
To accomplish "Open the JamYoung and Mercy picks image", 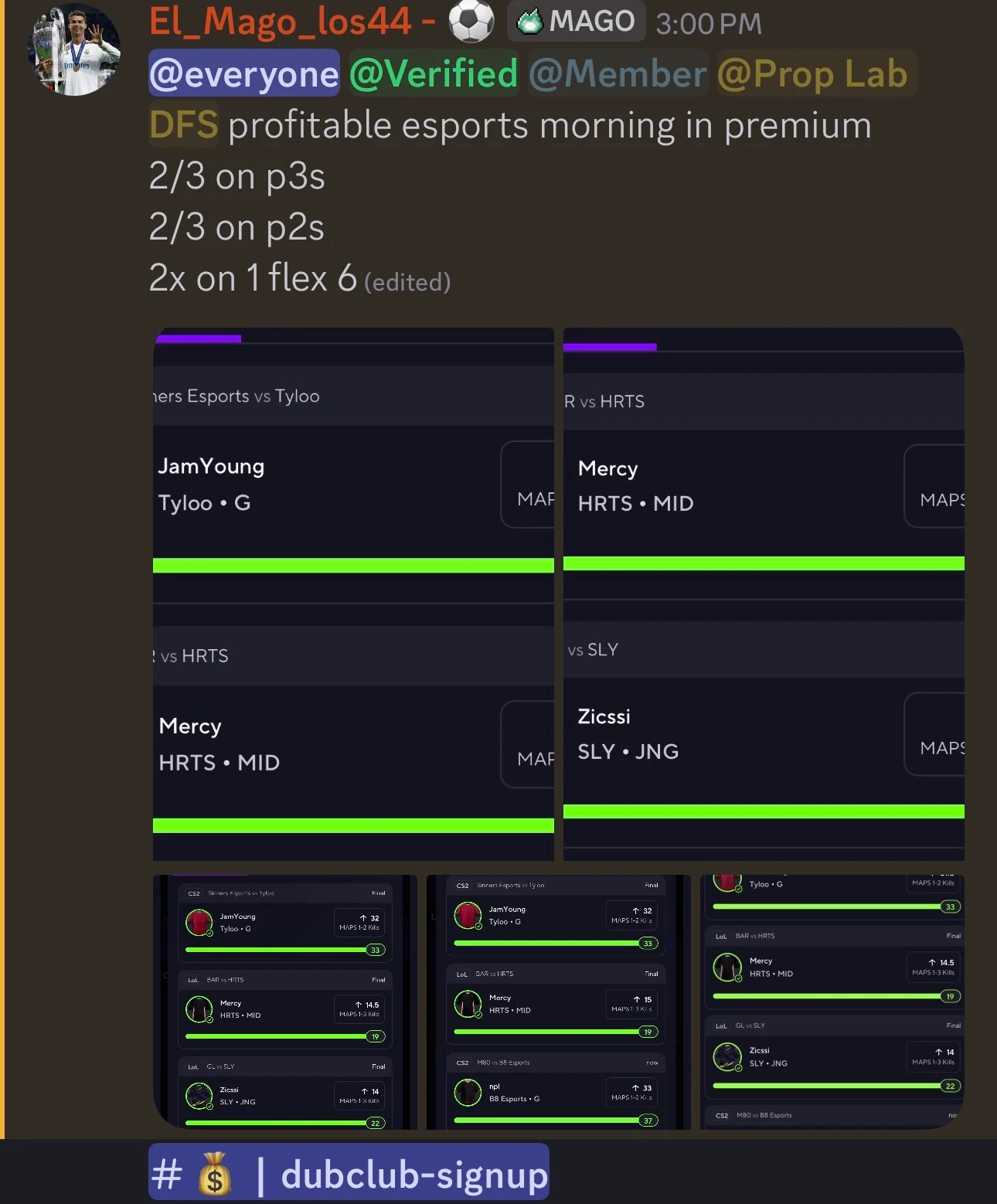I will coord(353,593).
